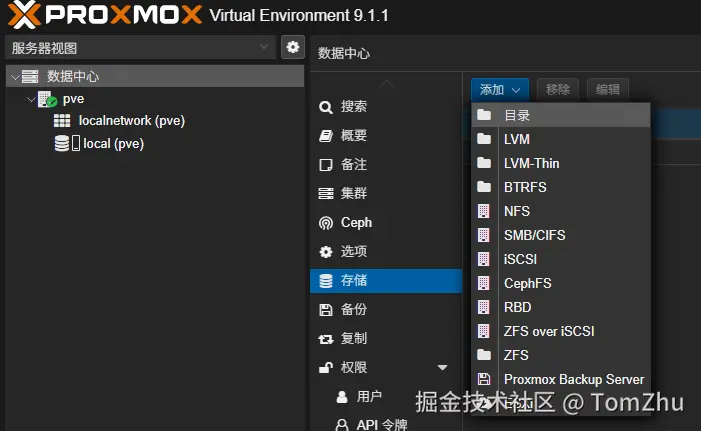Open the 选项 panel

386,252
